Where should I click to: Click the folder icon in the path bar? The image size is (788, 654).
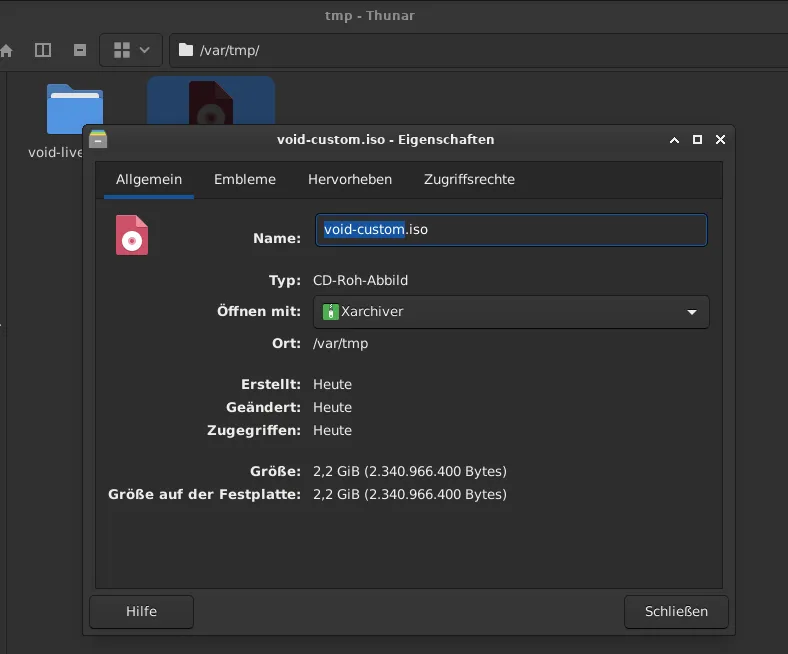coord(186,50)
